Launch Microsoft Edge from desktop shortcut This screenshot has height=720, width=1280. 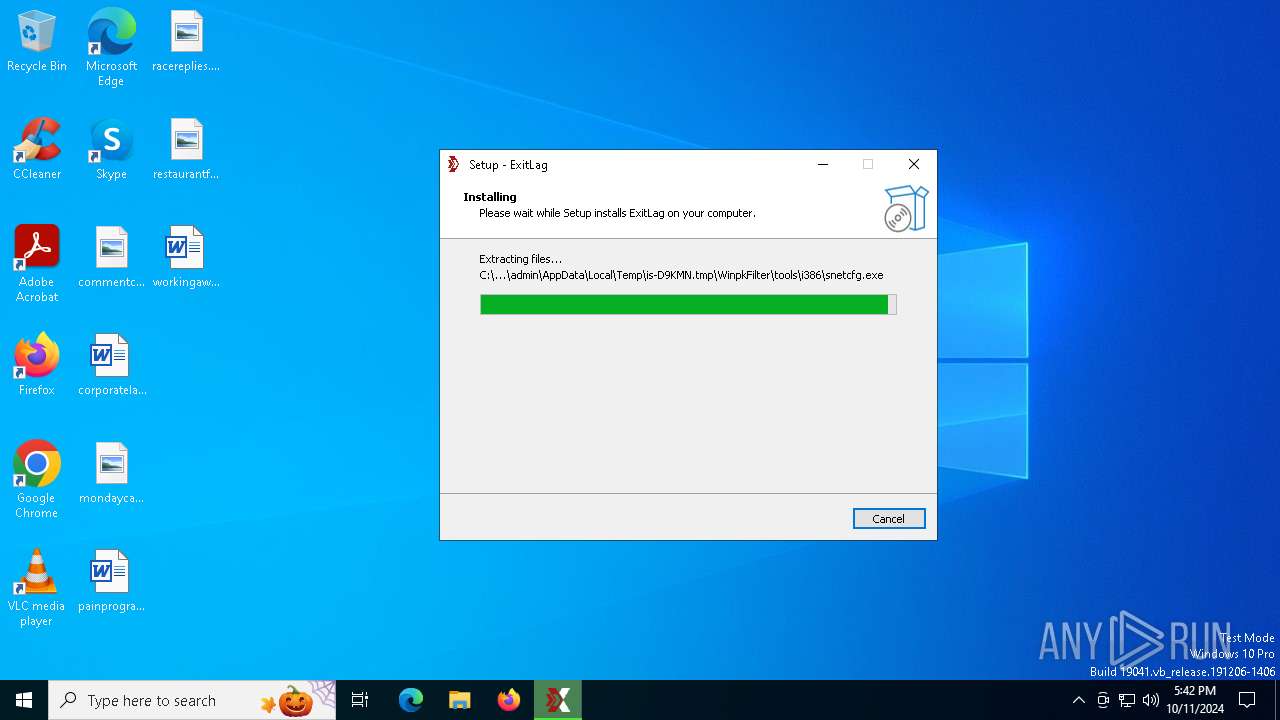[111, 48]
